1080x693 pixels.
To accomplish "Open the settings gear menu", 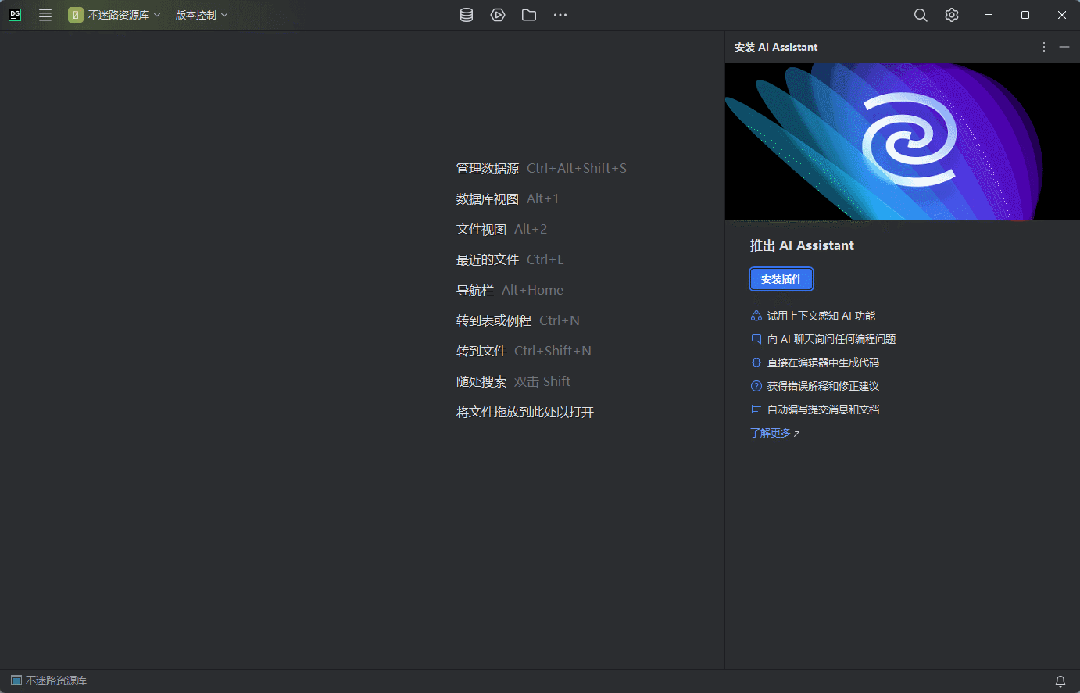I will coord(952,15).
